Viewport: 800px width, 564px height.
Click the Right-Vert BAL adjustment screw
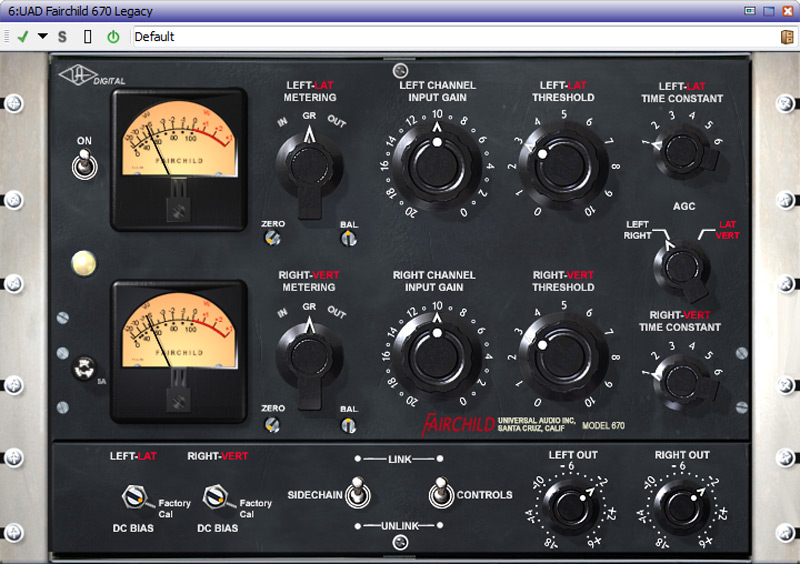pos(348,425)
